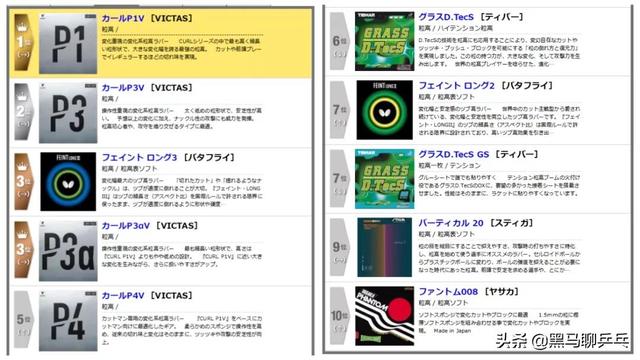The width and height of the screenshot is (640, 360).
Task: Click the P4 rubber product thumbnail
Action: [x=68, y=321]
